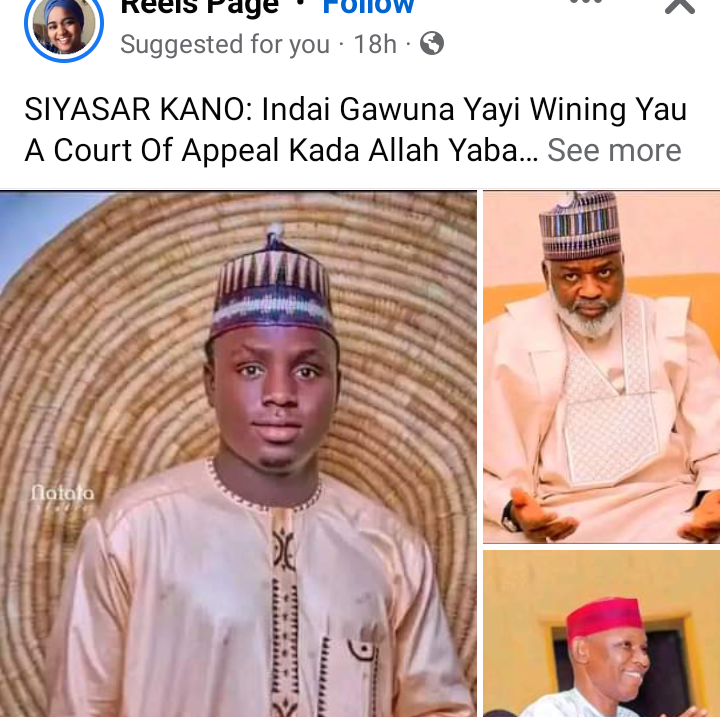Screen dimensions: 720x717
Task: Open the three-dot post options menu
Action: coord(585,2)
